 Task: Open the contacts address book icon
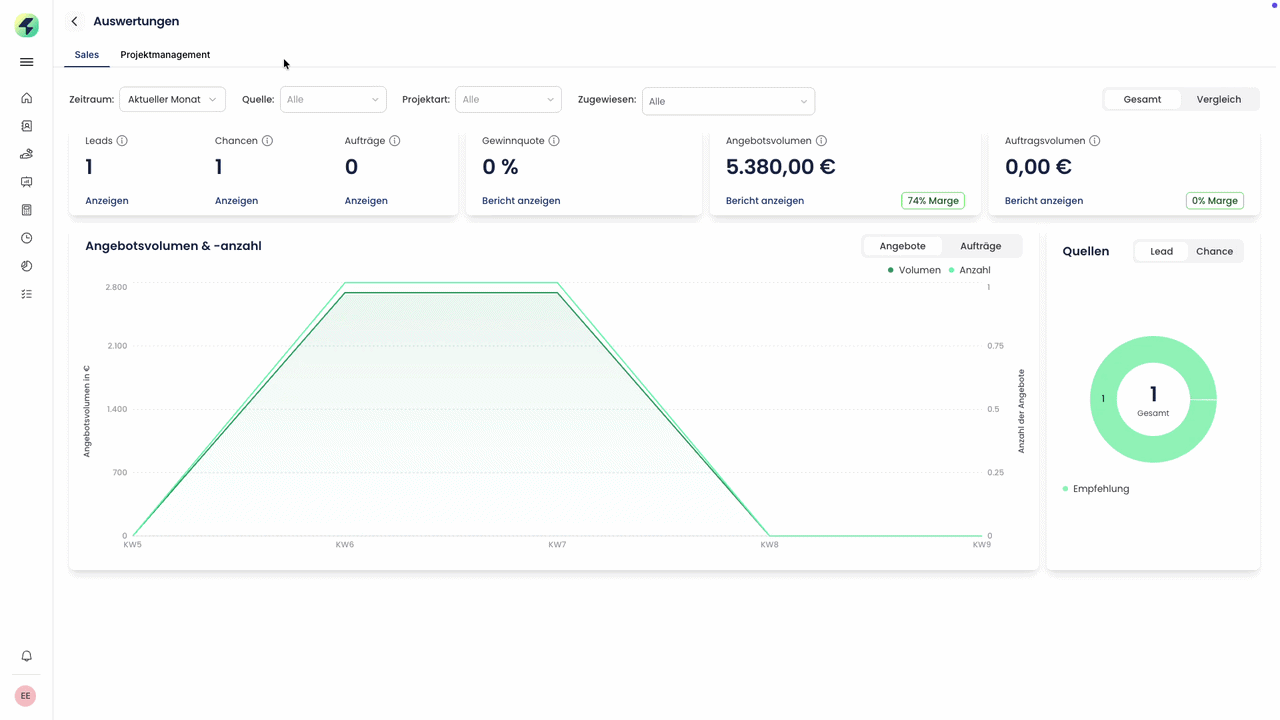pos(27,126)
